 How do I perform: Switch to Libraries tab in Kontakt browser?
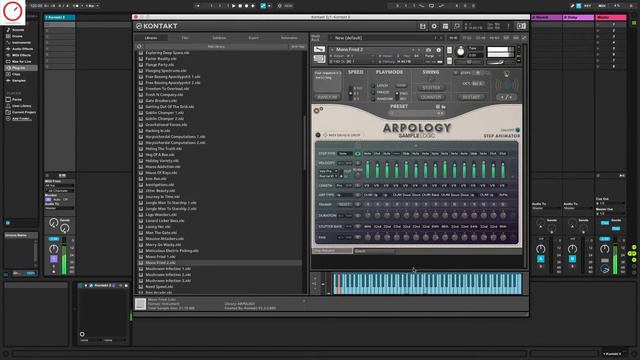pos(151,38)
